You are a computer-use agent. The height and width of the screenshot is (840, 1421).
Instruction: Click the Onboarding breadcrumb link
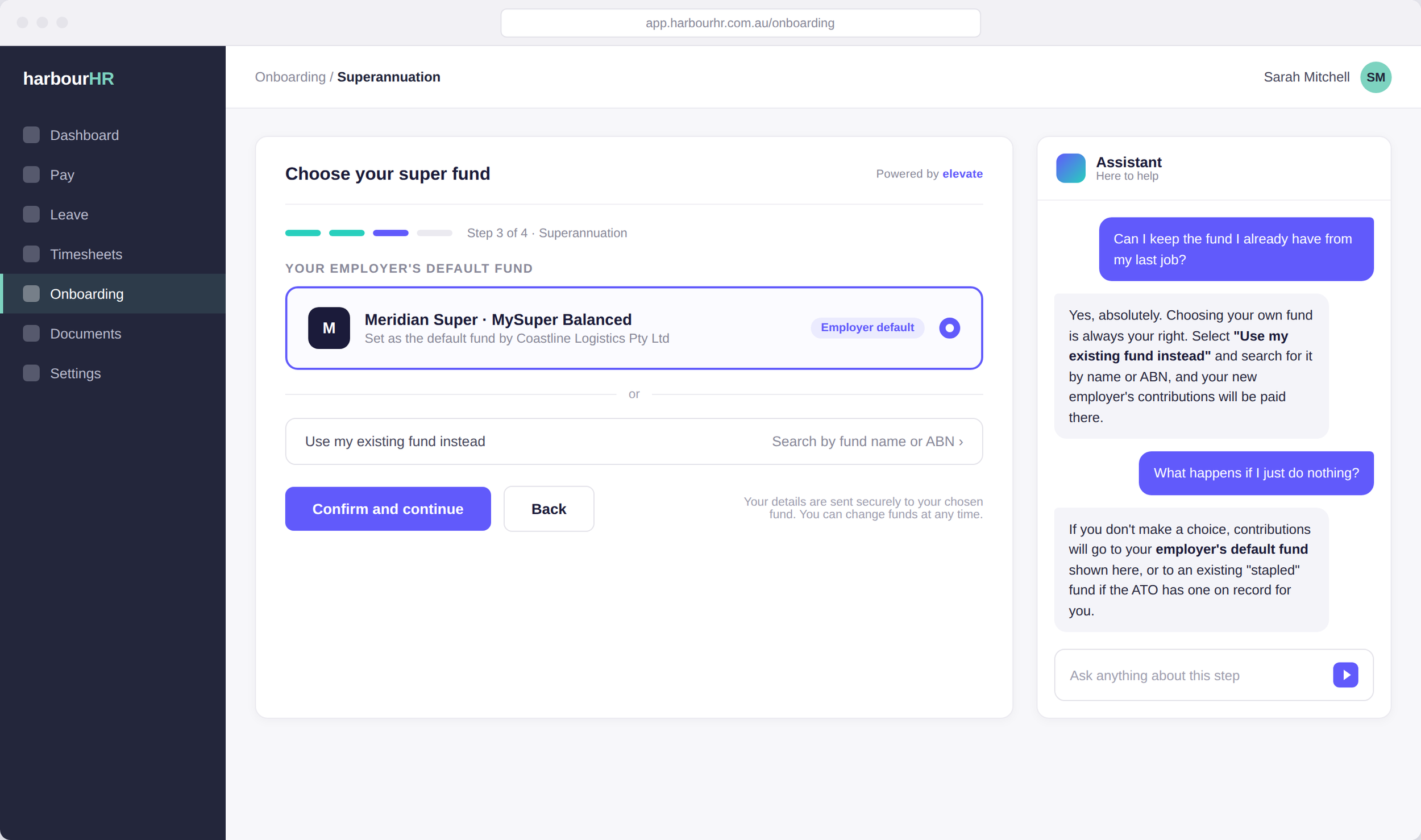point(290,77)
